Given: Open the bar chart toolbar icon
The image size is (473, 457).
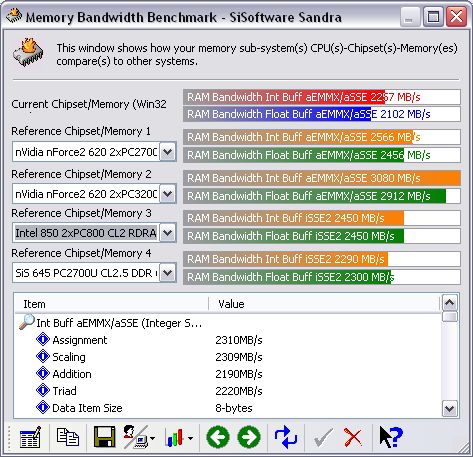Looking at the screenshot, I should (x=174, y=437).
